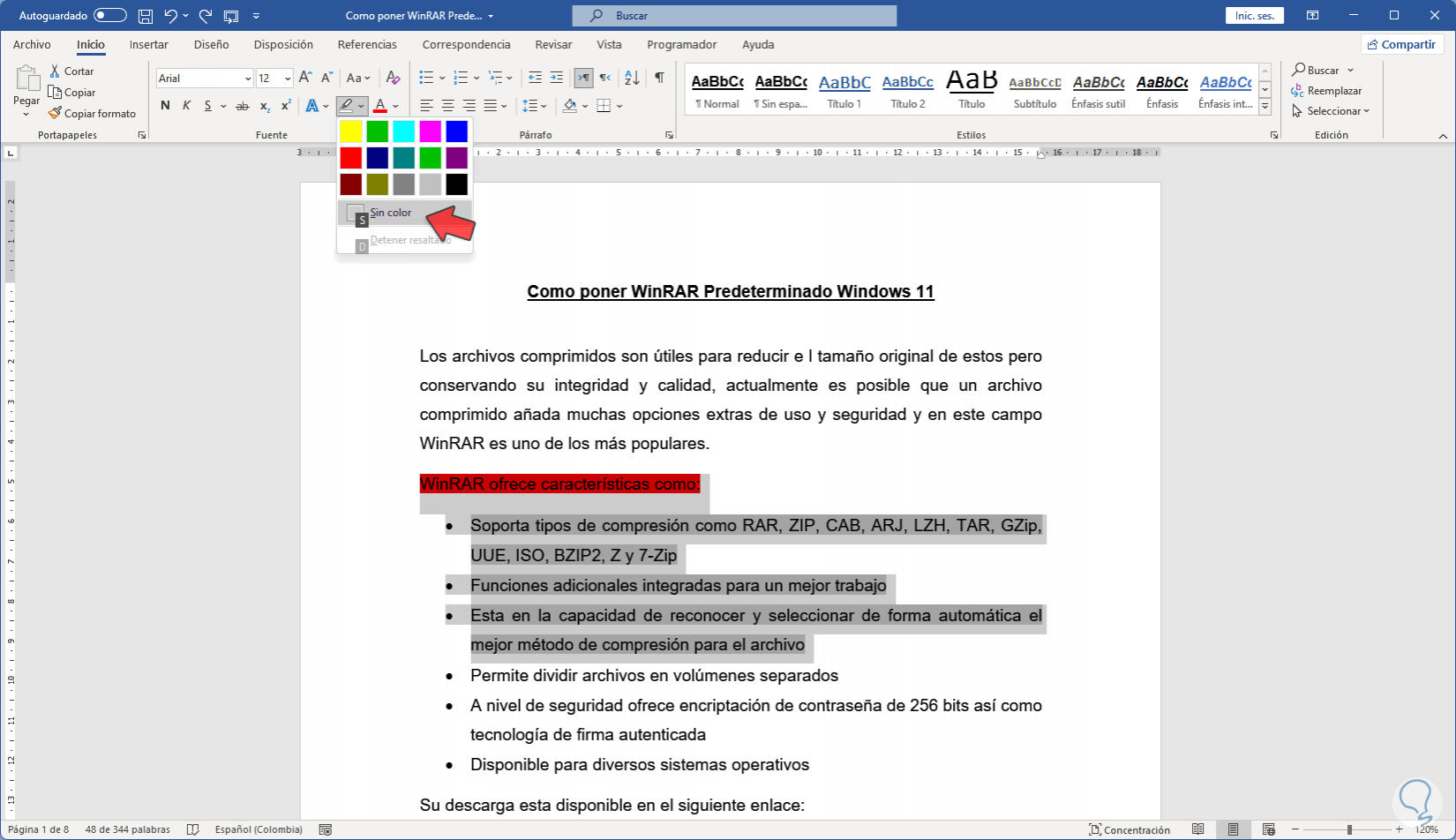Switch to Web Layout view icon
This screenshot has height=840, width=1456.
(1269, 829)
